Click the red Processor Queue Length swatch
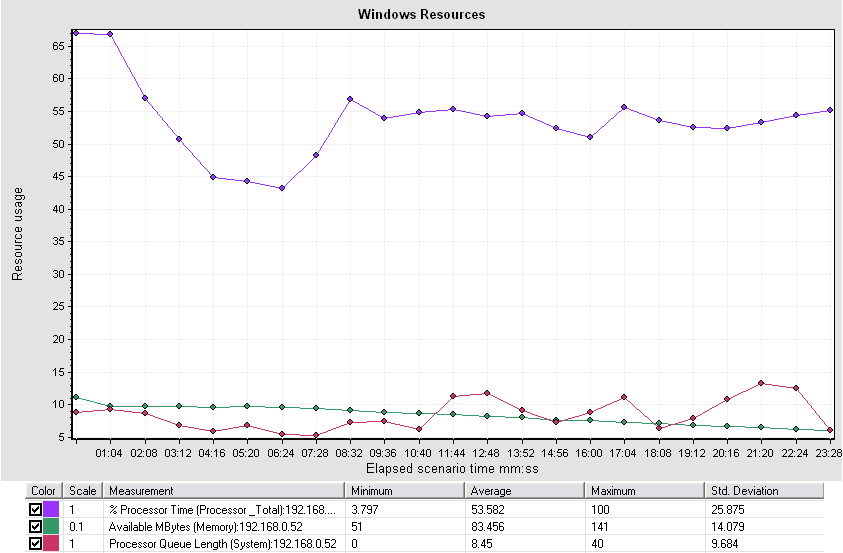 click(51, 543)
